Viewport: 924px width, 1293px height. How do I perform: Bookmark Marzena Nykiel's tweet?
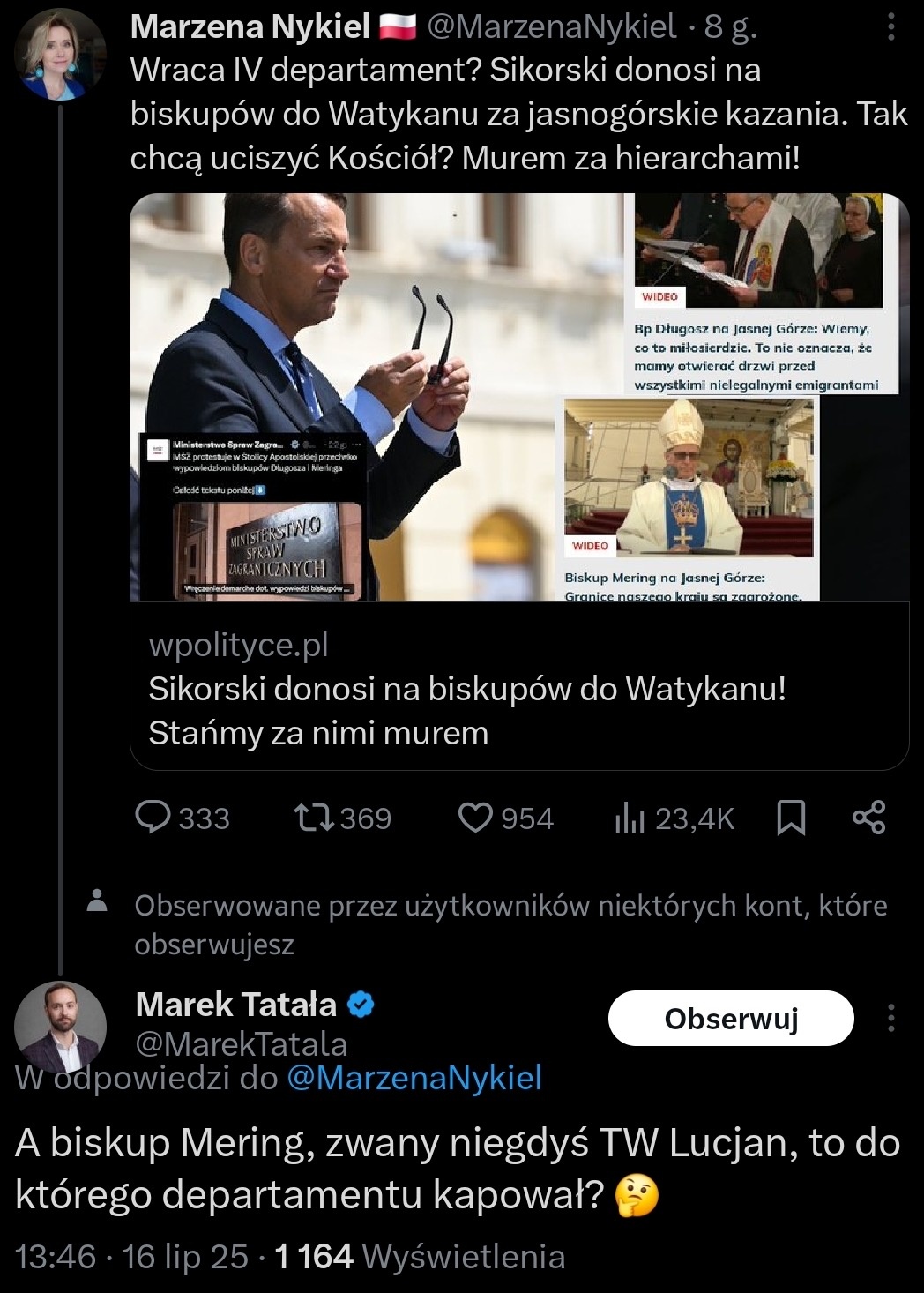[x=791, y=818]
